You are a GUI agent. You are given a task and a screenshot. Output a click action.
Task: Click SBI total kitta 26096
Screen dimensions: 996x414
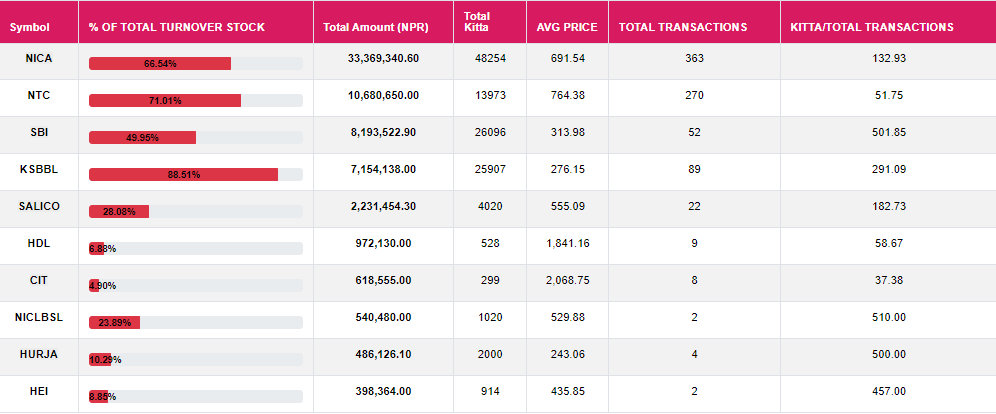[490, 132]
